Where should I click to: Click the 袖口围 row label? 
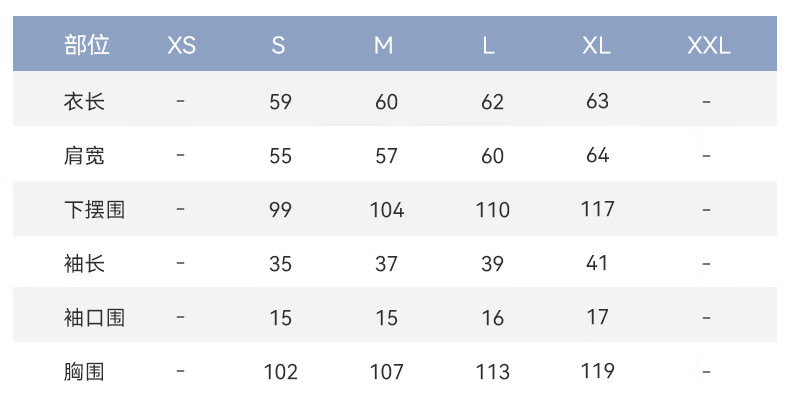pyautogui.click(x=94, y=318)
